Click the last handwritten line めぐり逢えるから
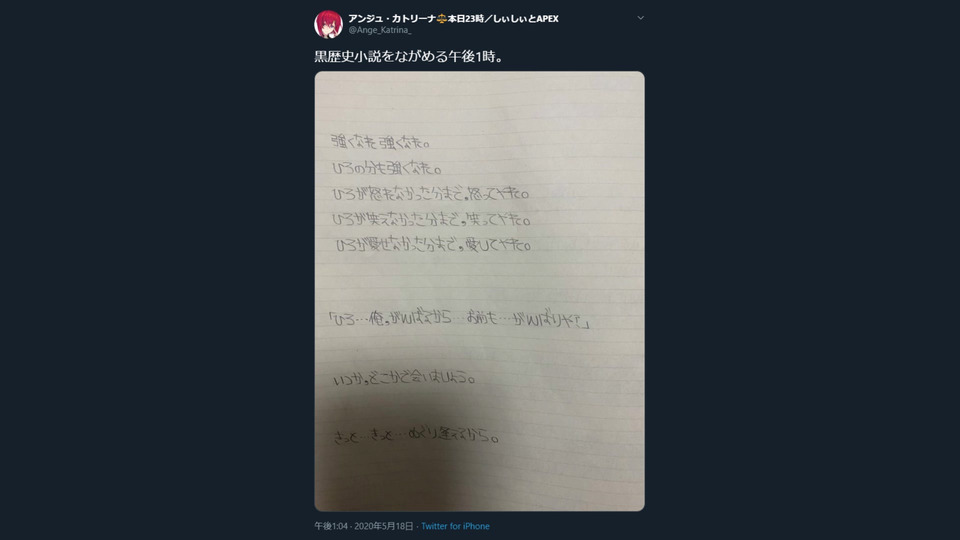Image resolution: width=960 pixels, height=540 pixels. coord(416,436)
